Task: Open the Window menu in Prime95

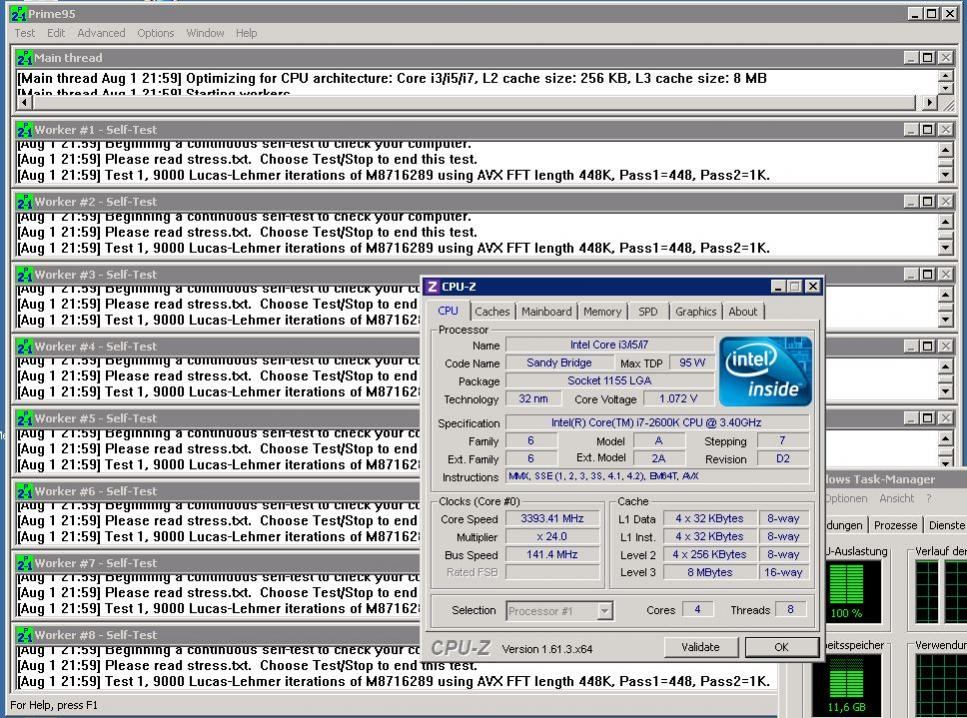Action: [x=205, y=33]
